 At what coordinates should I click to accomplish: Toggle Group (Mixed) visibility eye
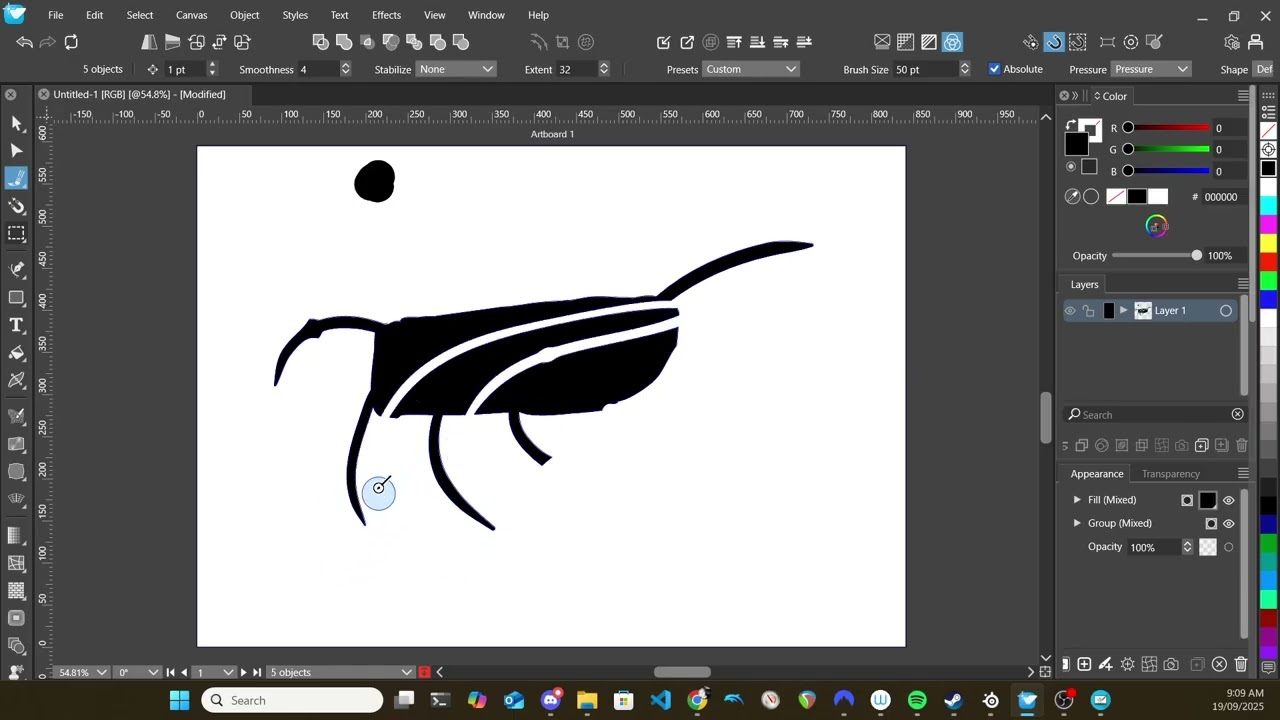click(x=1229, y=523)
